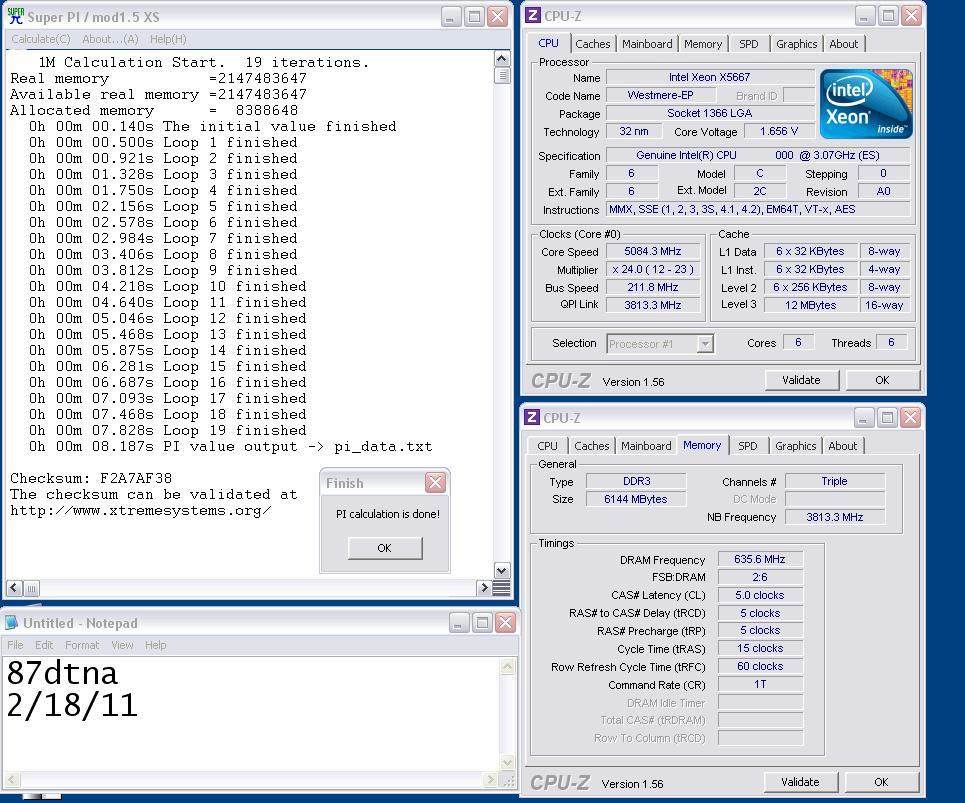Image resolution: width=965 pixels, height=803 pixels.
Task: Open File menu in Notepad
Action: pyautogui.click(x=15, y=645)
